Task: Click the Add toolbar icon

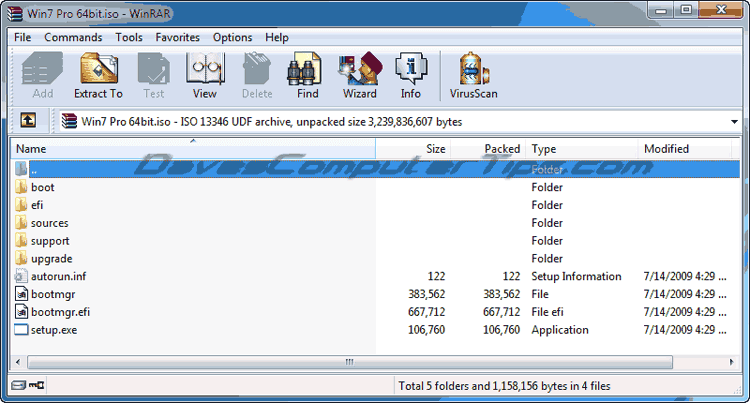Action: pos(42,69)
